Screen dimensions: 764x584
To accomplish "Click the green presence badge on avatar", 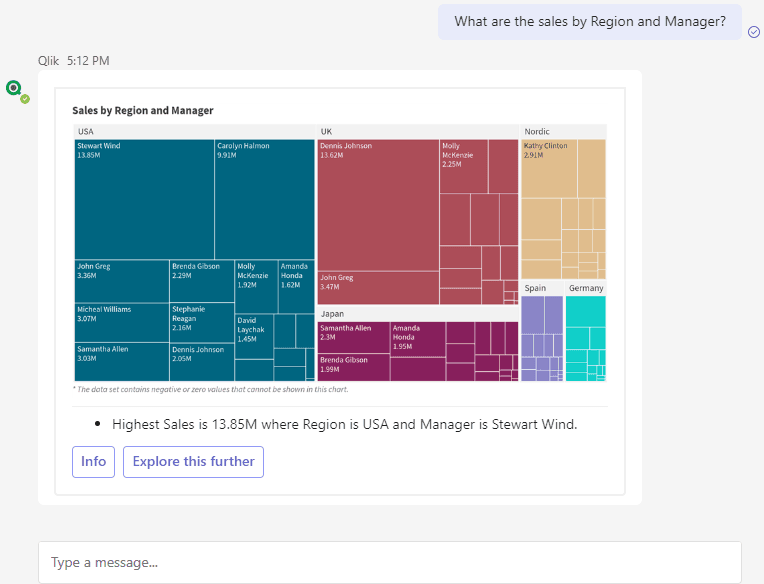I will click(x=25, y=99).
